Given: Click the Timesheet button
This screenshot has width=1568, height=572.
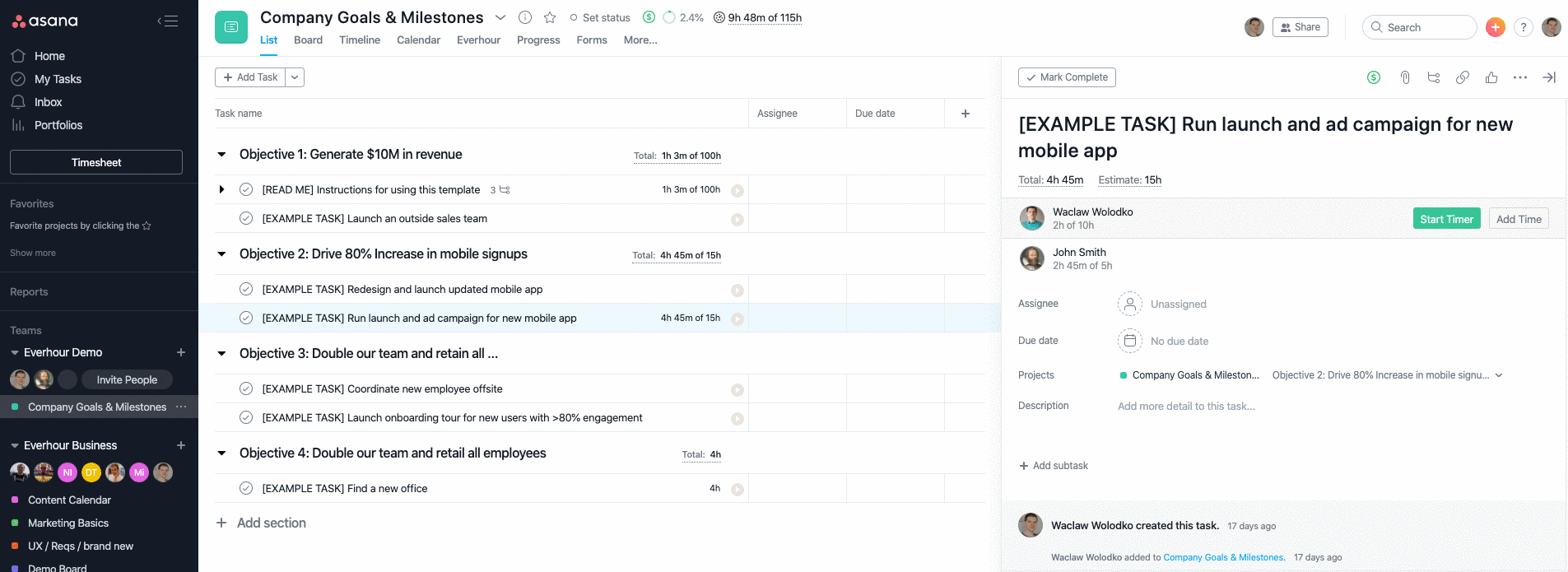Looking at the screenshot, I should coord(96,162).
